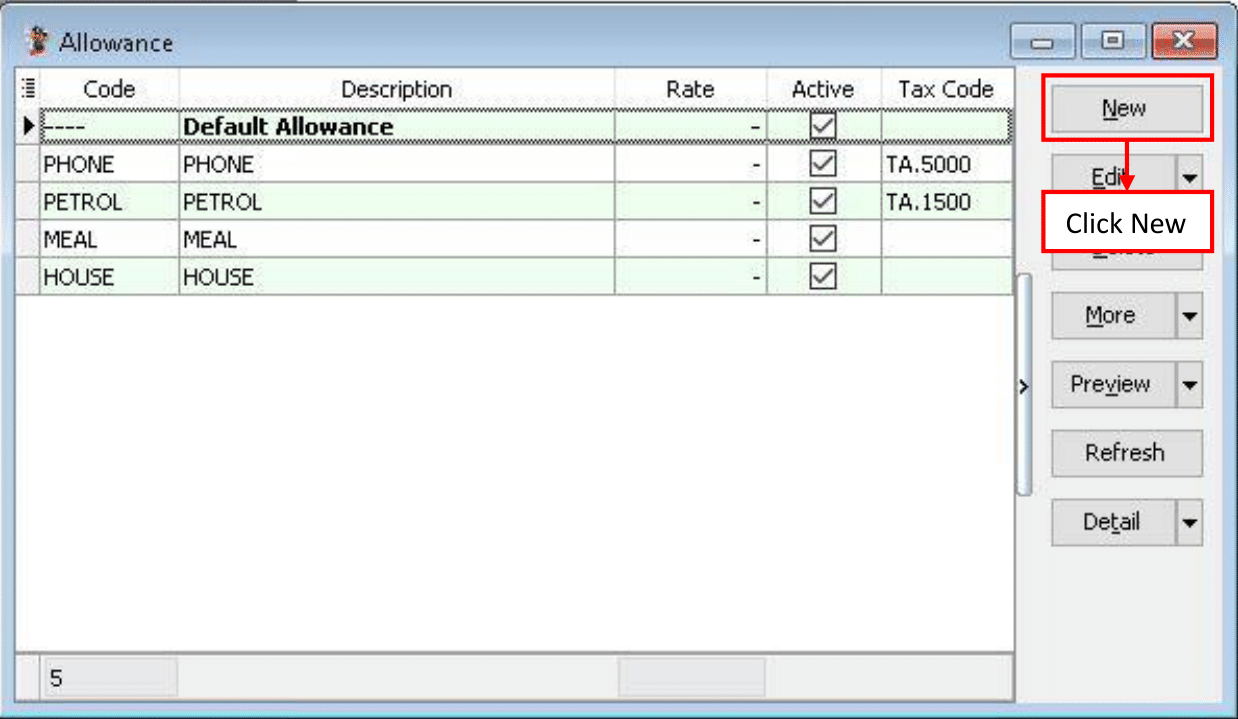Click the Preview button
This screenshot has height=719, width=1238.
click(x=1112, y=385)
